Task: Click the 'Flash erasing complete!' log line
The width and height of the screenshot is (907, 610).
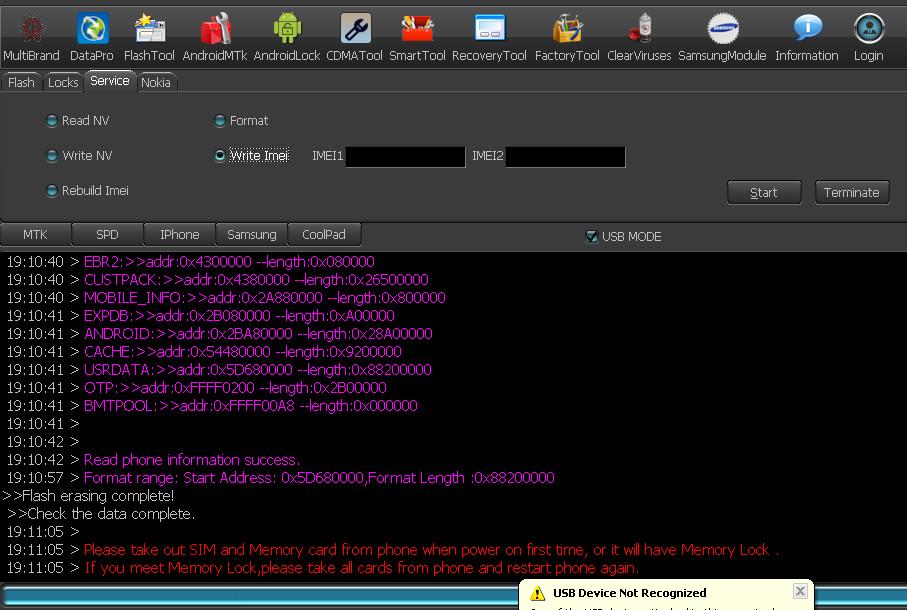Action: [88, 496]
